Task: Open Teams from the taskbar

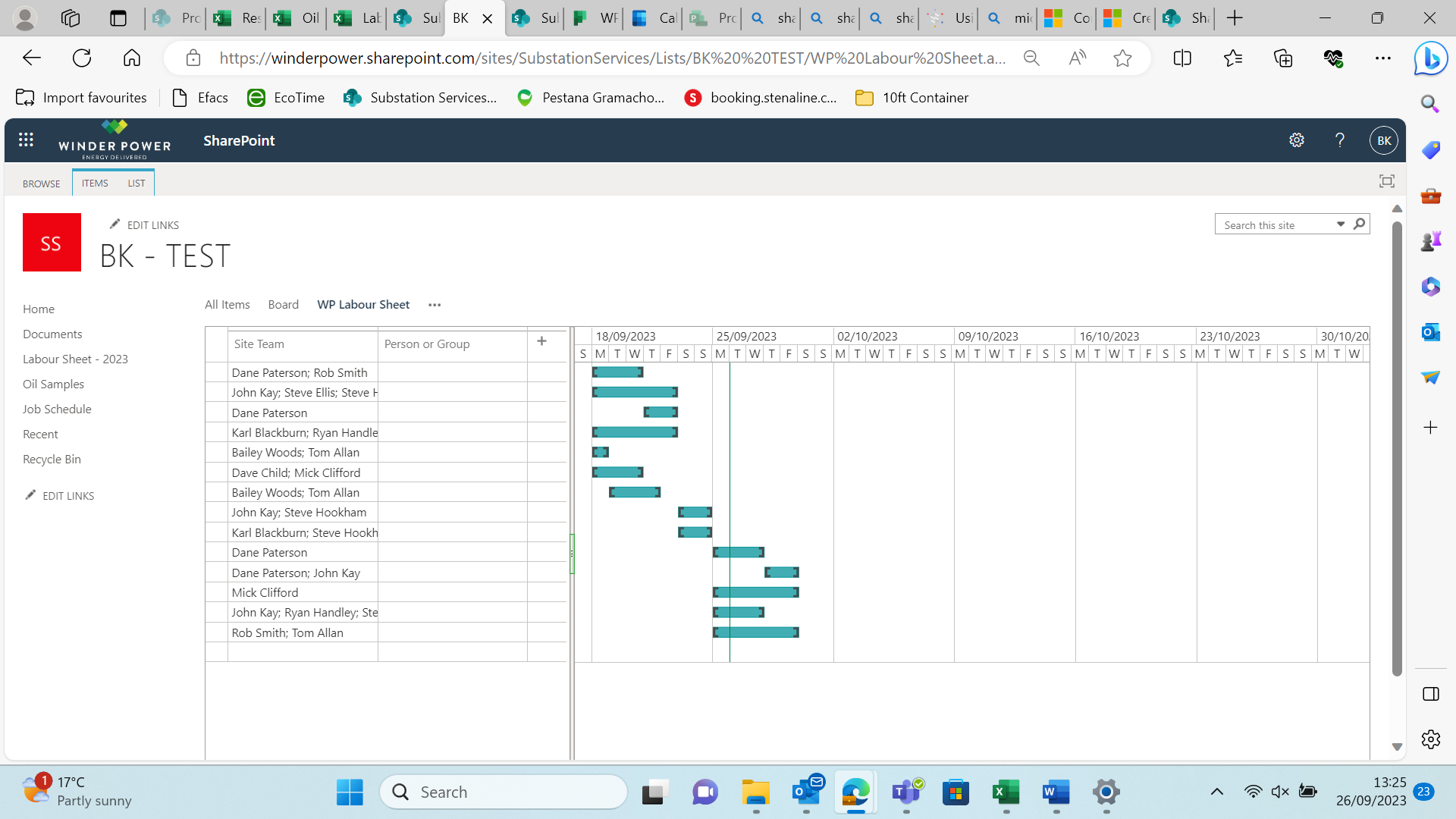Action: [x=905, y=791]
